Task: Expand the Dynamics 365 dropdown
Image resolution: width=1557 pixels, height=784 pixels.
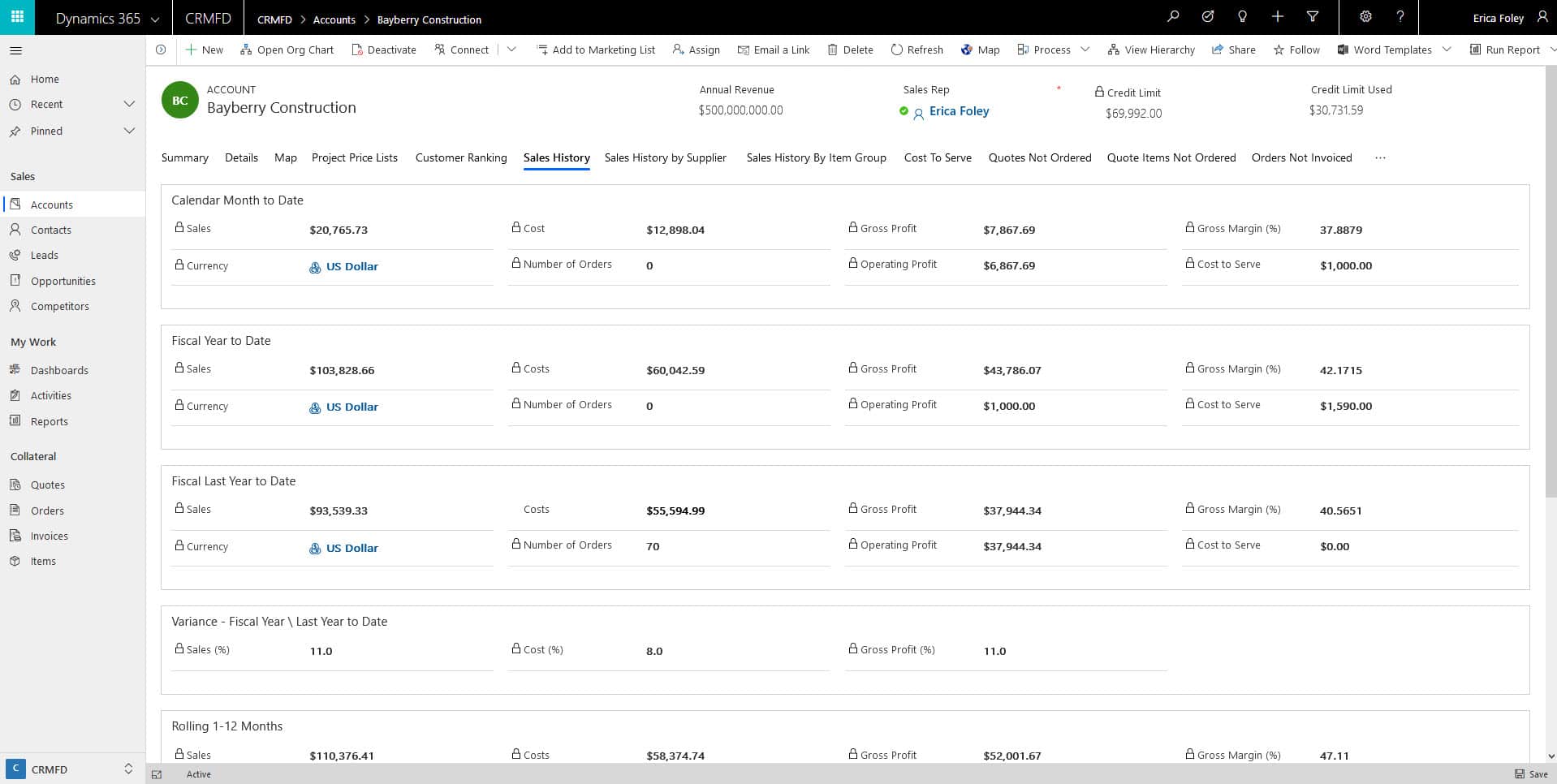Action: tap(155, 19)
